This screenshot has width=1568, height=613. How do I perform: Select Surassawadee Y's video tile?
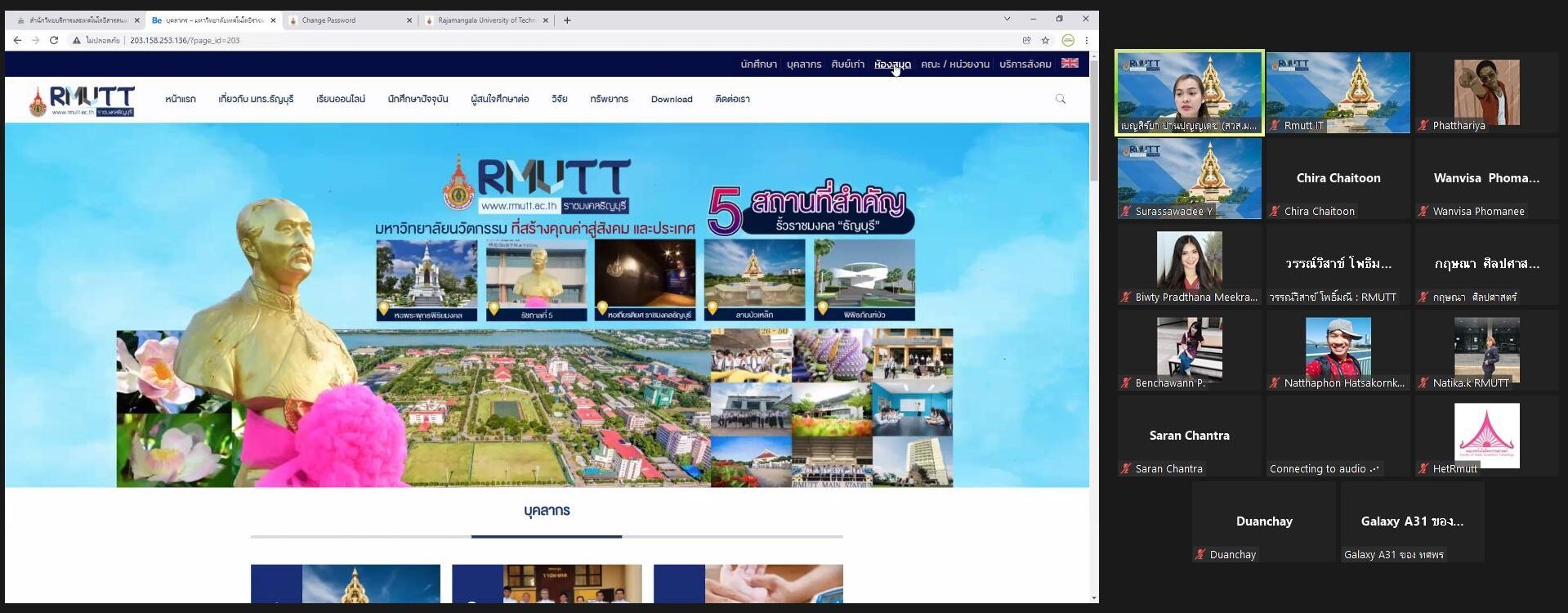(1190, 178)
